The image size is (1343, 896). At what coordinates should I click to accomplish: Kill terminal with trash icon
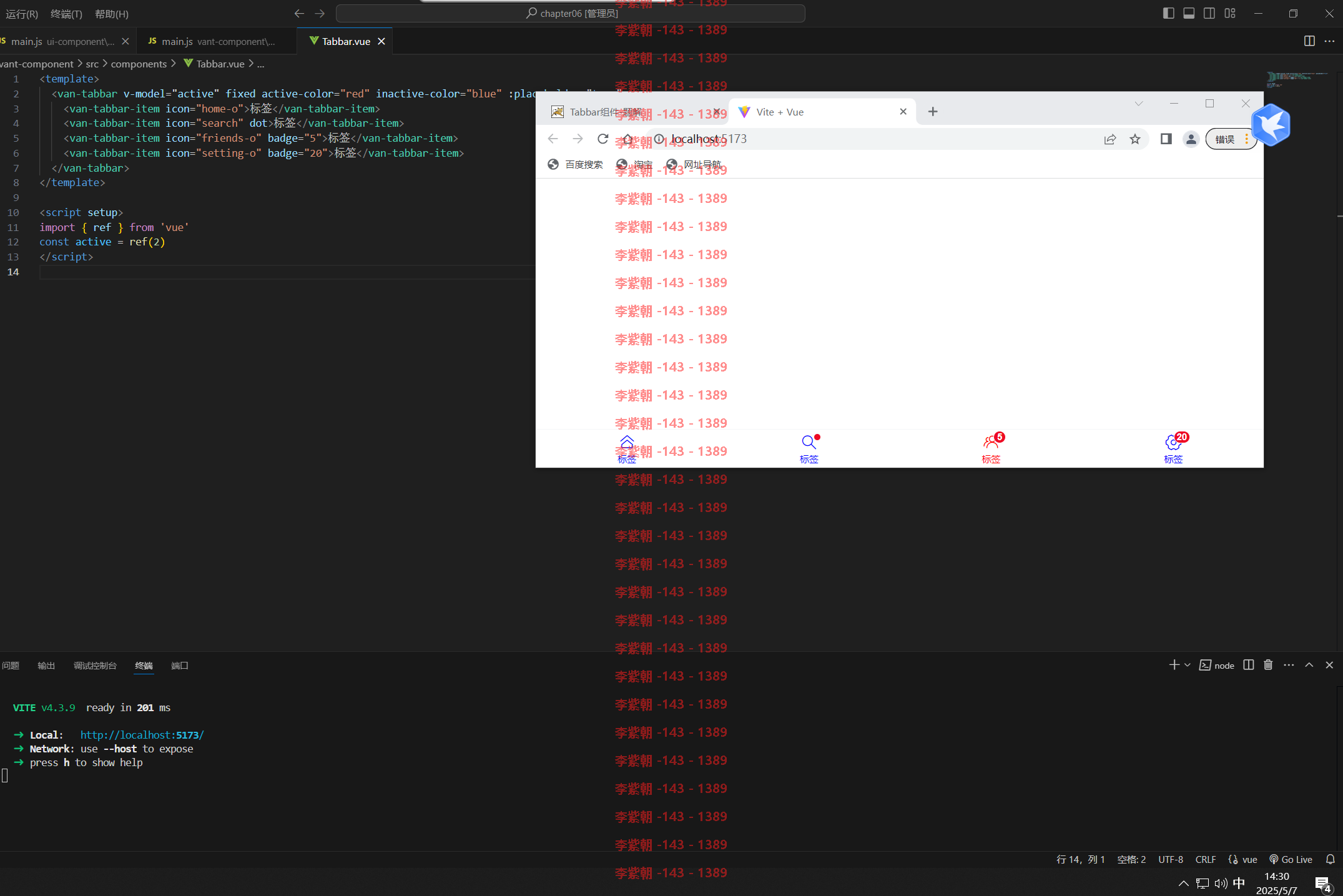[x=1268, y=665]
